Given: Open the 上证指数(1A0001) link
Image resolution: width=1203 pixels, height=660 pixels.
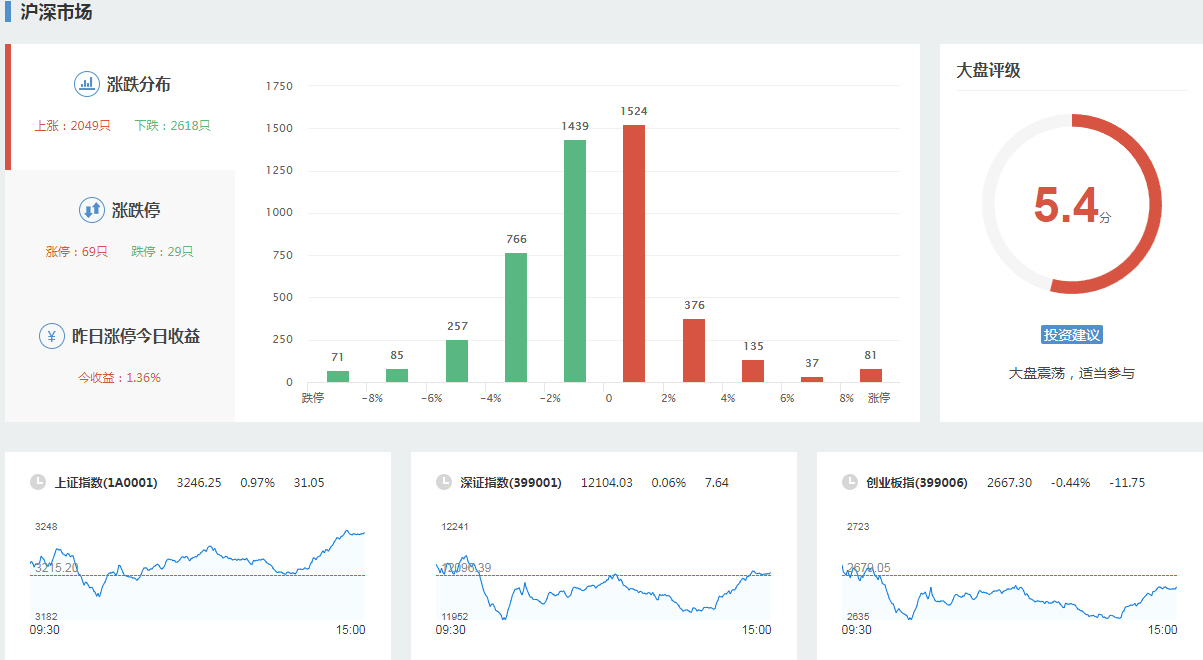Looking at the screenshot, I should click(x=106, y=483).
